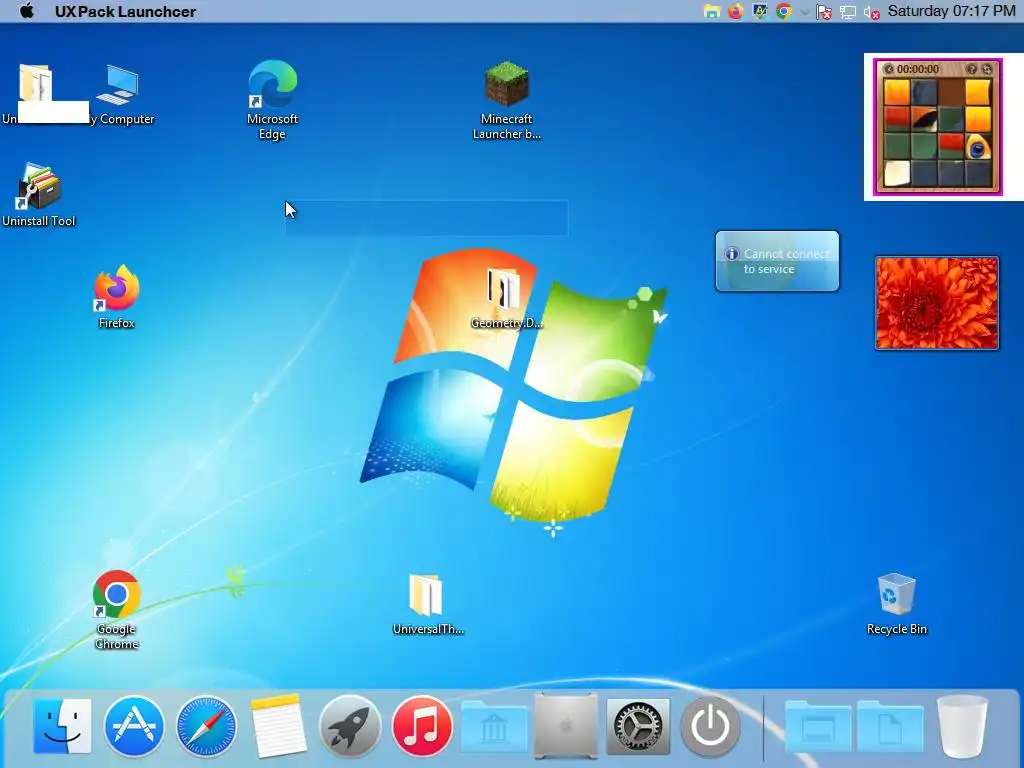Move the eye tile in picture puzzle
Image resolution: width=1024 pixels, height=768 pixels.
pos(978,147)
